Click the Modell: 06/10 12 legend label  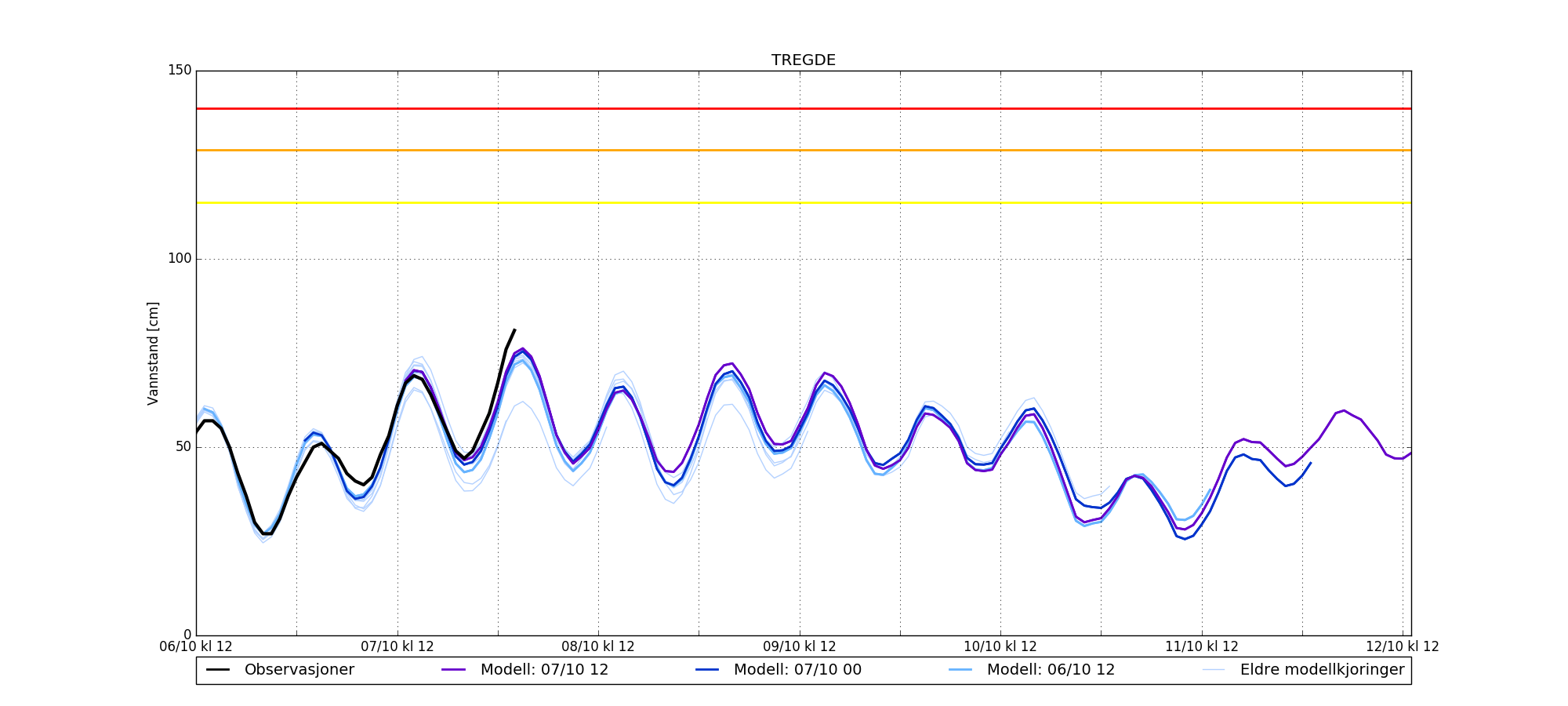[1051, 670]
